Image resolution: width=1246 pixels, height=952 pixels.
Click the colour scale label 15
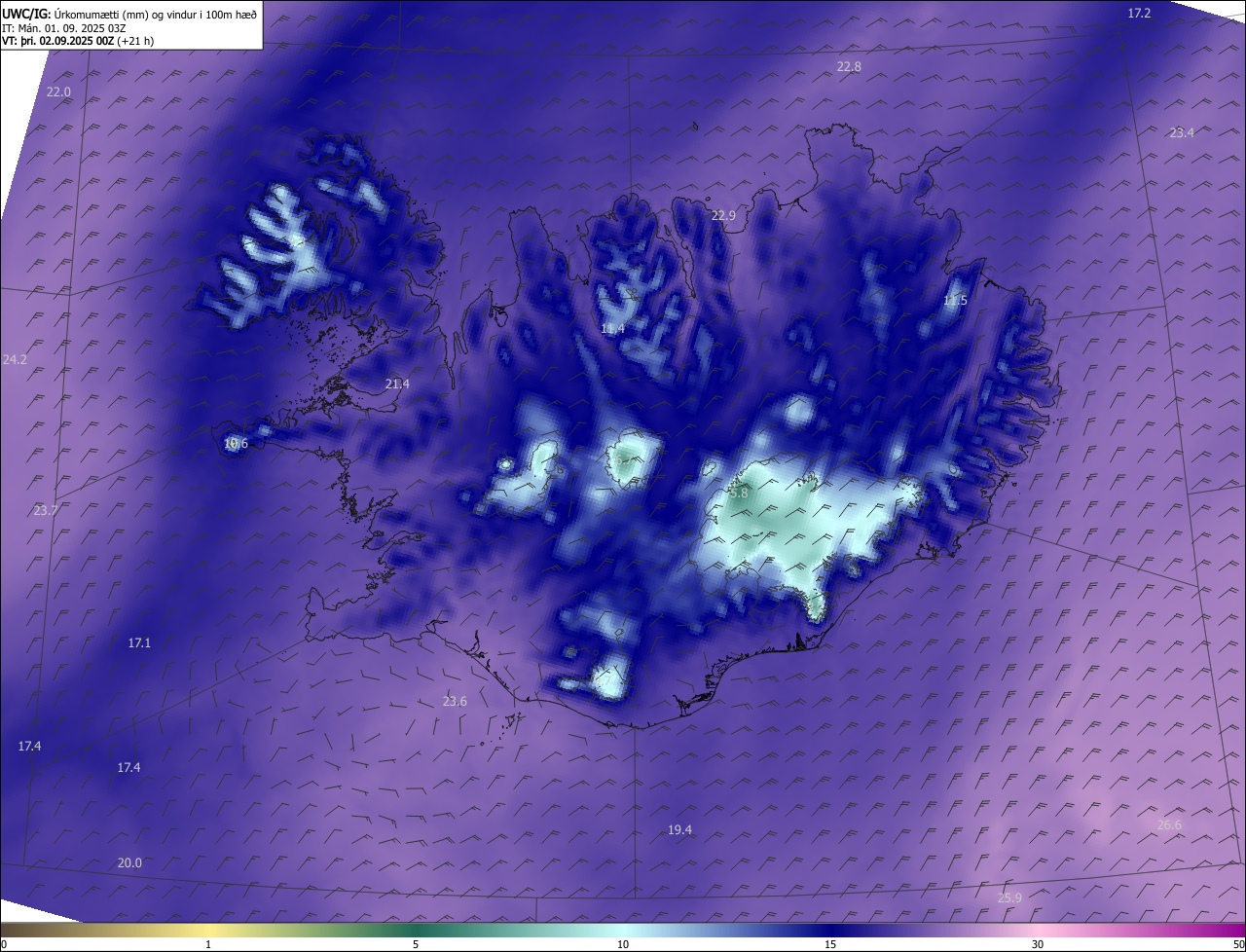pyautogui.click(x=830, y=944)
